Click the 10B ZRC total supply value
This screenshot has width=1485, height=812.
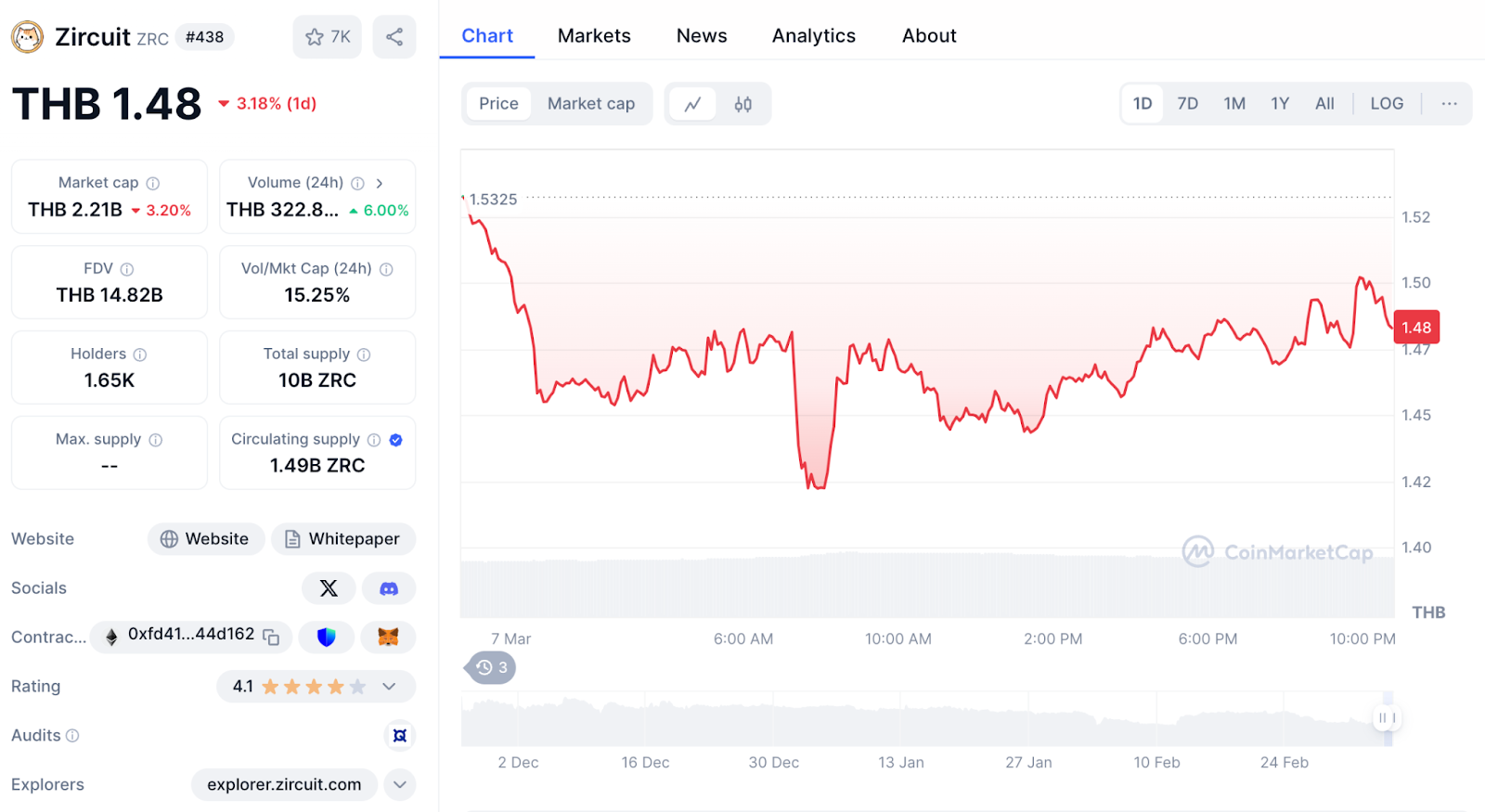pos(317,380)
